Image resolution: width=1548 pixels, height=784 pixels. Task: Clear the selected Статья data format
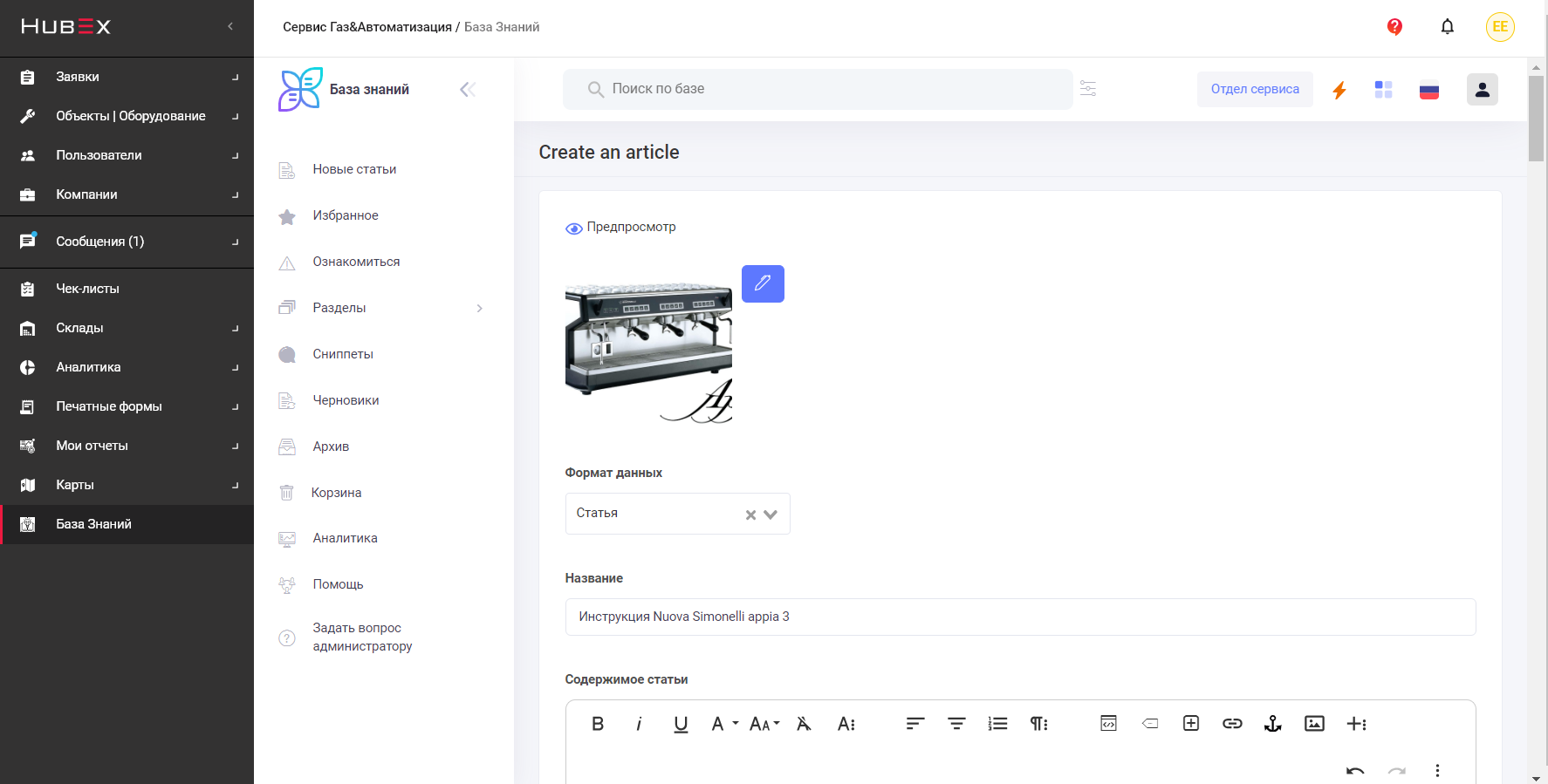coord(750,515)
